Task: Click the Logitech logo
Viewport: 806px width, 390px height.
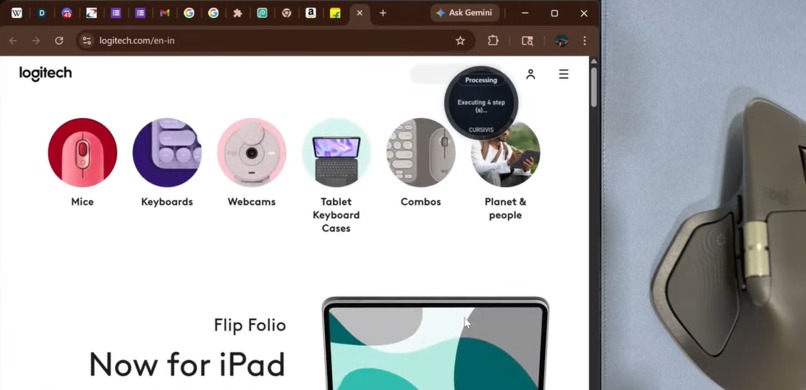Action: tap(45, 74)
